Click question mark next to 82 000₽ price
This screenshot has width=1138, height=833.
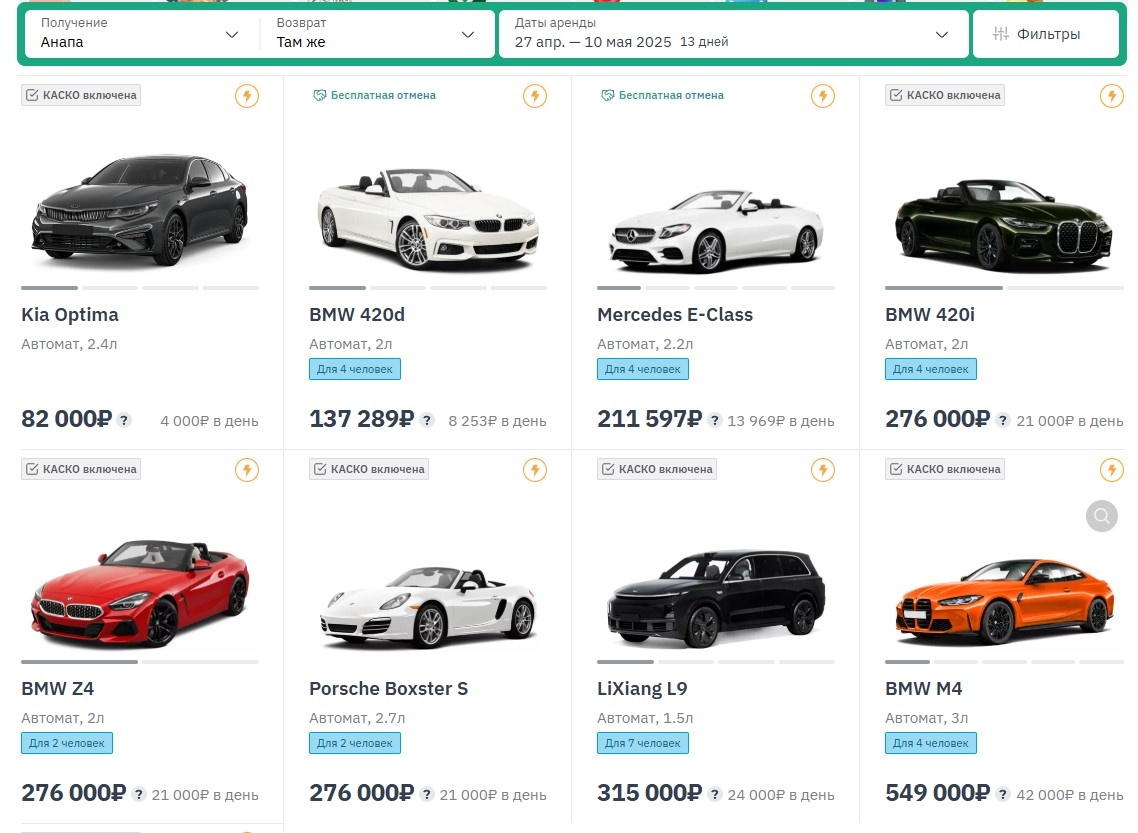point(124,420)
